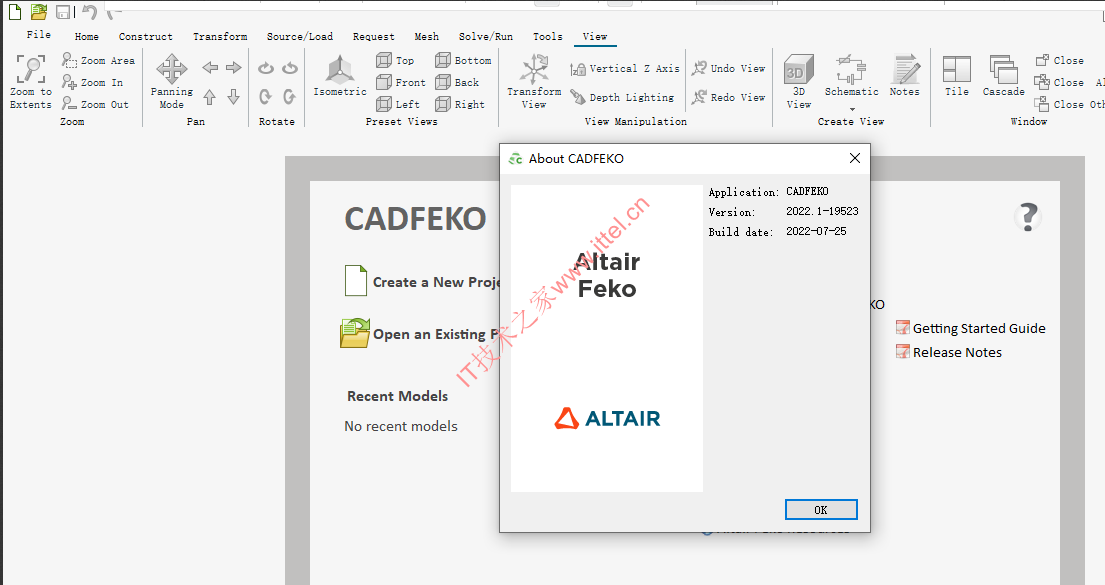
Task: Create a new 3D View
Action: click(798, 82)
